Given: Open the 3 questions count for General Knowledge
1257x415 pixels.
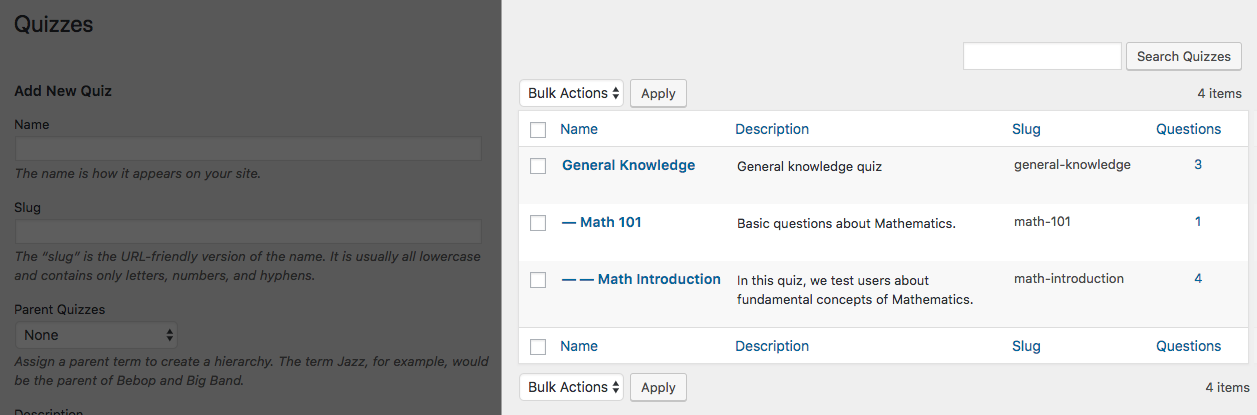Looking at the screenshot, I should pyautogui.click(x=1198, y=165).
